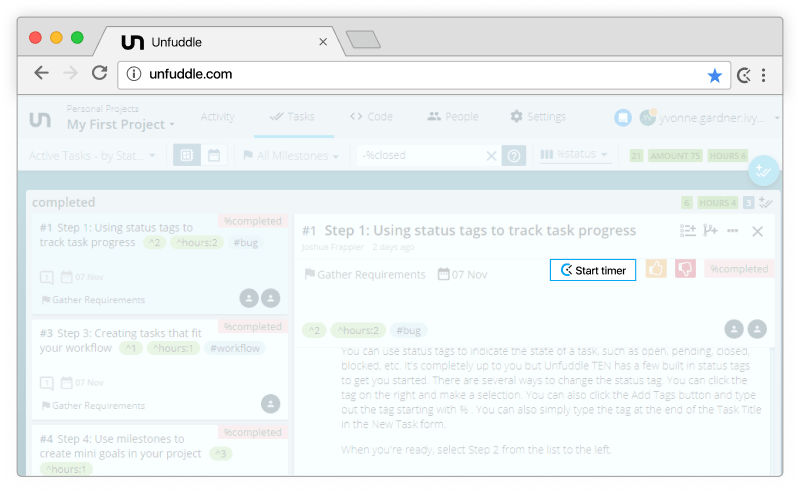Click the %completed tag on task #1 card

point(253,221)
